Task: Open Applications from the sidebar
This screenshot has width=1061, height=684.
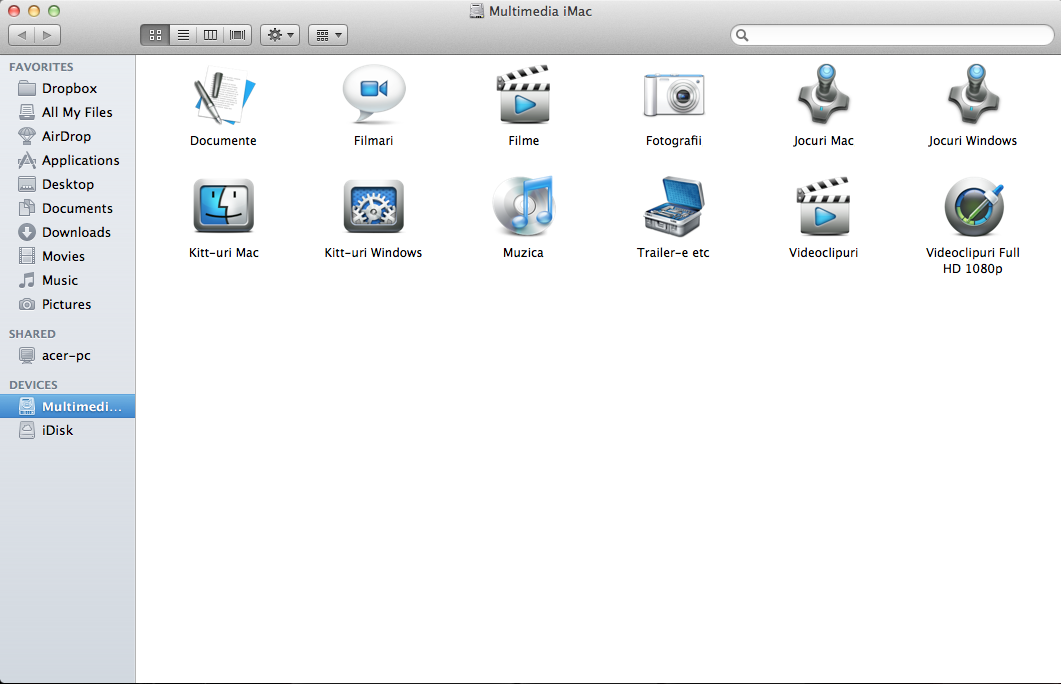Action: click(68, 160)
